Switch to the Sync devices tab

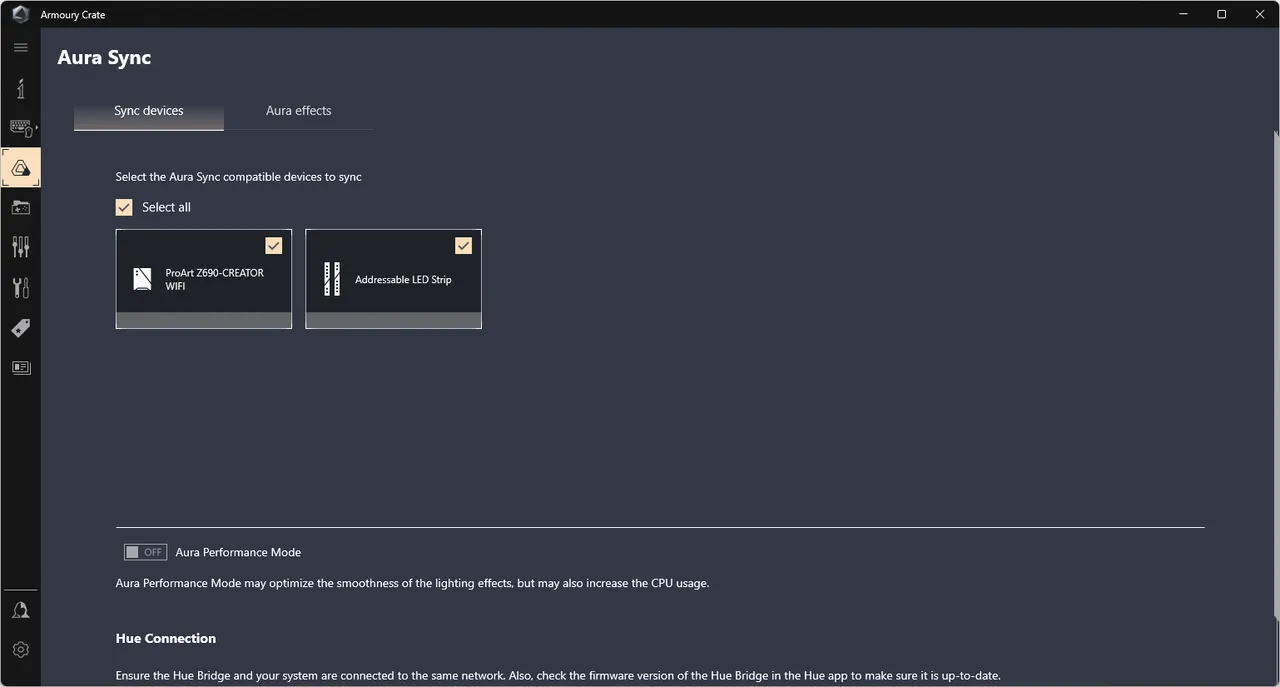[149, 111]
